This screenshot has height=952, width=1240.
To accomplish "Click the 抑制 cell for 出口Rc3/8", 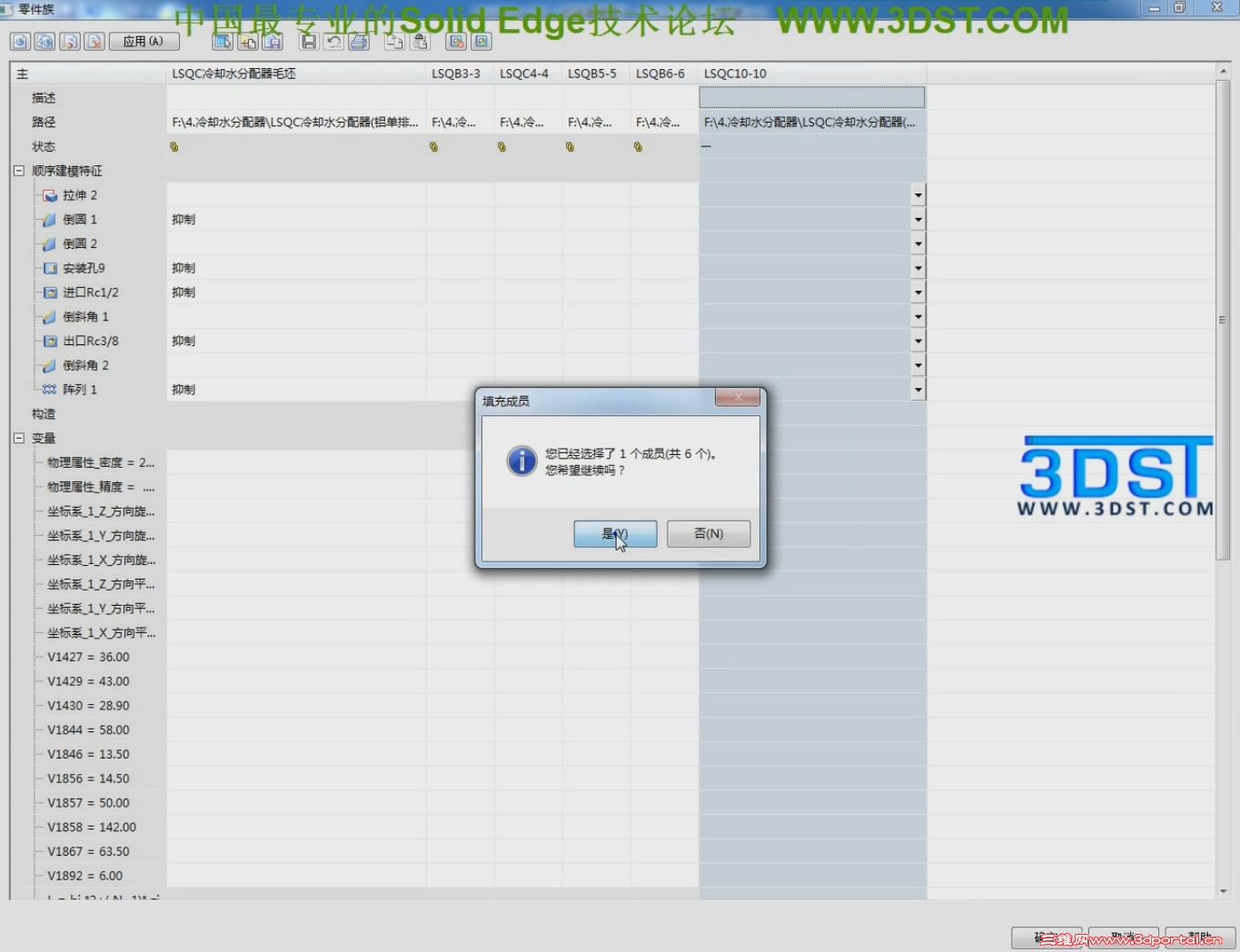I will point(296,342).
